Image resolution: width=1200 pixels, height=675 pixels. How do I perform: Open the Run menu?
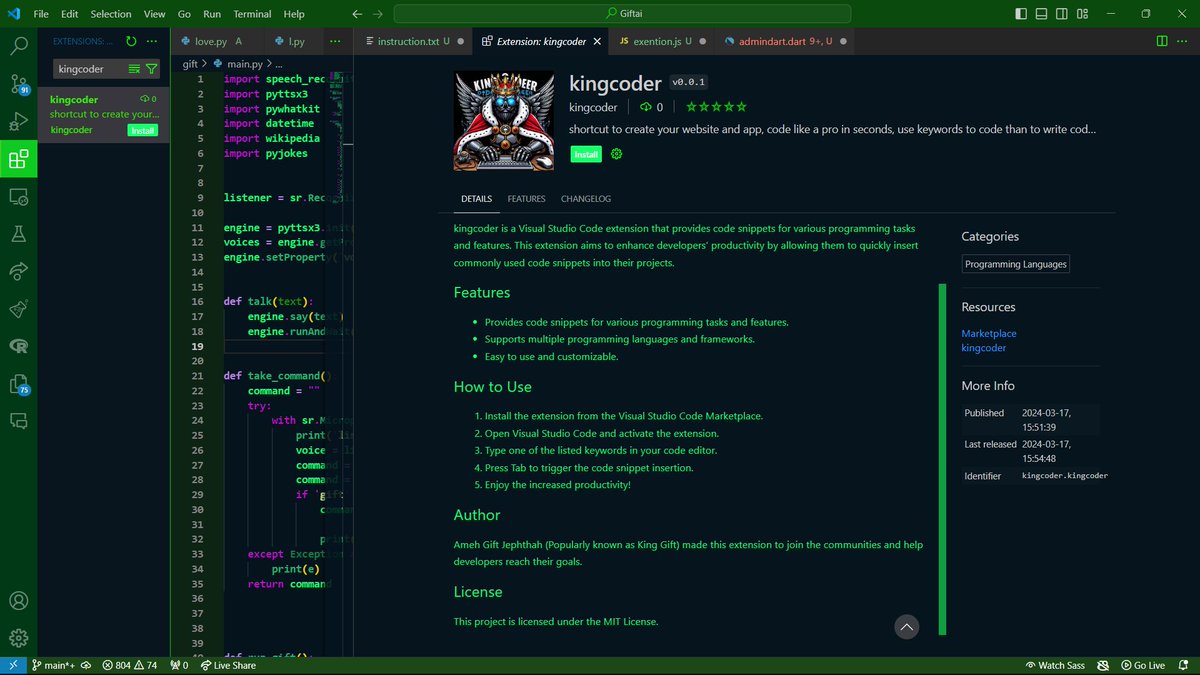[212, 14]
